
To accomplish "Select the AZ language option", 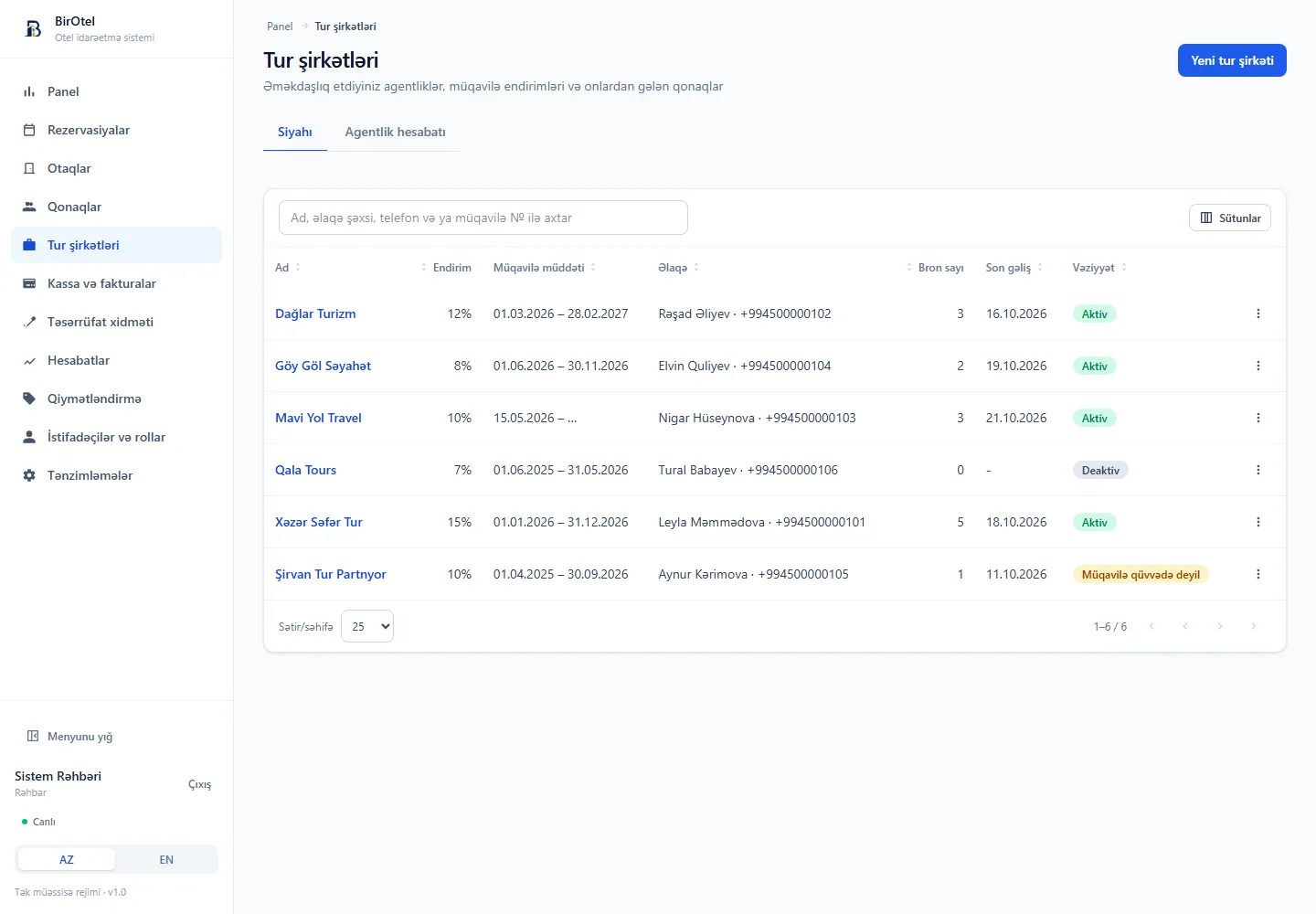I will (67, 859).
